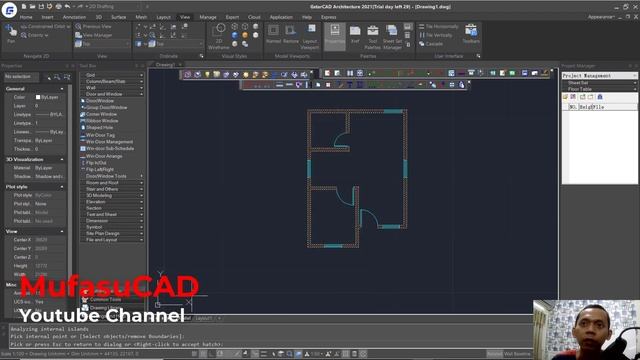Click the Project Management field
Screen dimensions: 640x360
[x=599, y=76]
